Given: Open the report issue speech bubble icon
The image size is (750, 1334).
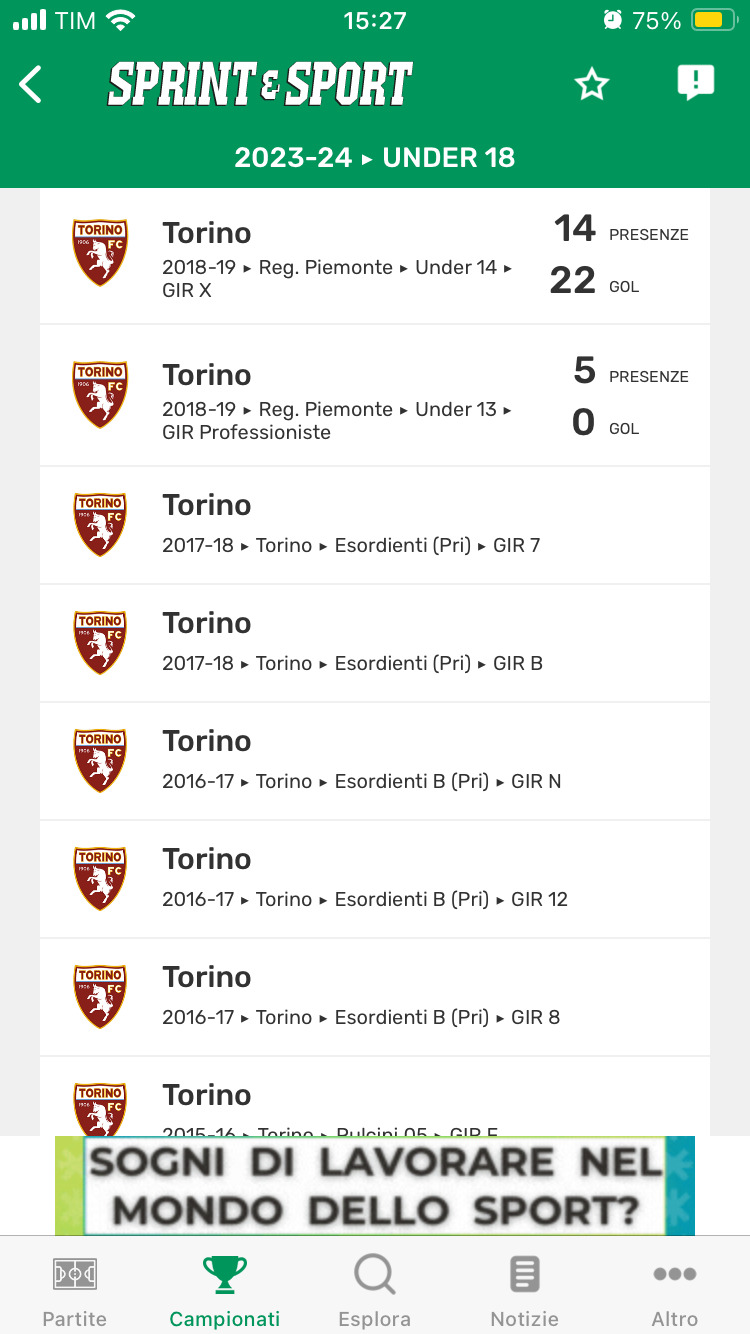Looking at the screenshot, I should pyautogui.click(x=695, y=83).
